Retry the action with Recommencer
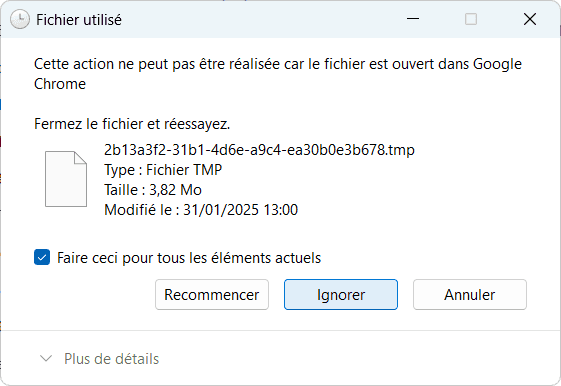The width and height of the screenshot is (561, 386). click(212, 294)
